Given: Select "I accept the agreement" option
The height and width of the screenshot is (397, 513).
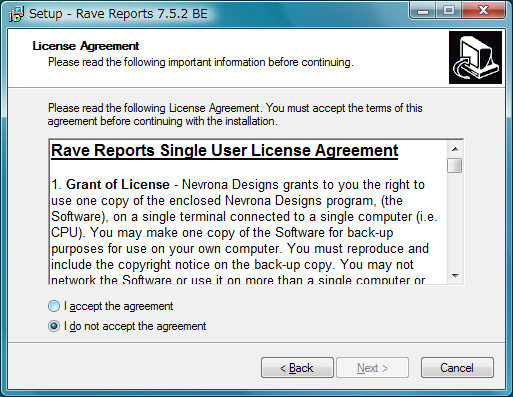Looking at the screenshot, I should (x=110, y=306).
